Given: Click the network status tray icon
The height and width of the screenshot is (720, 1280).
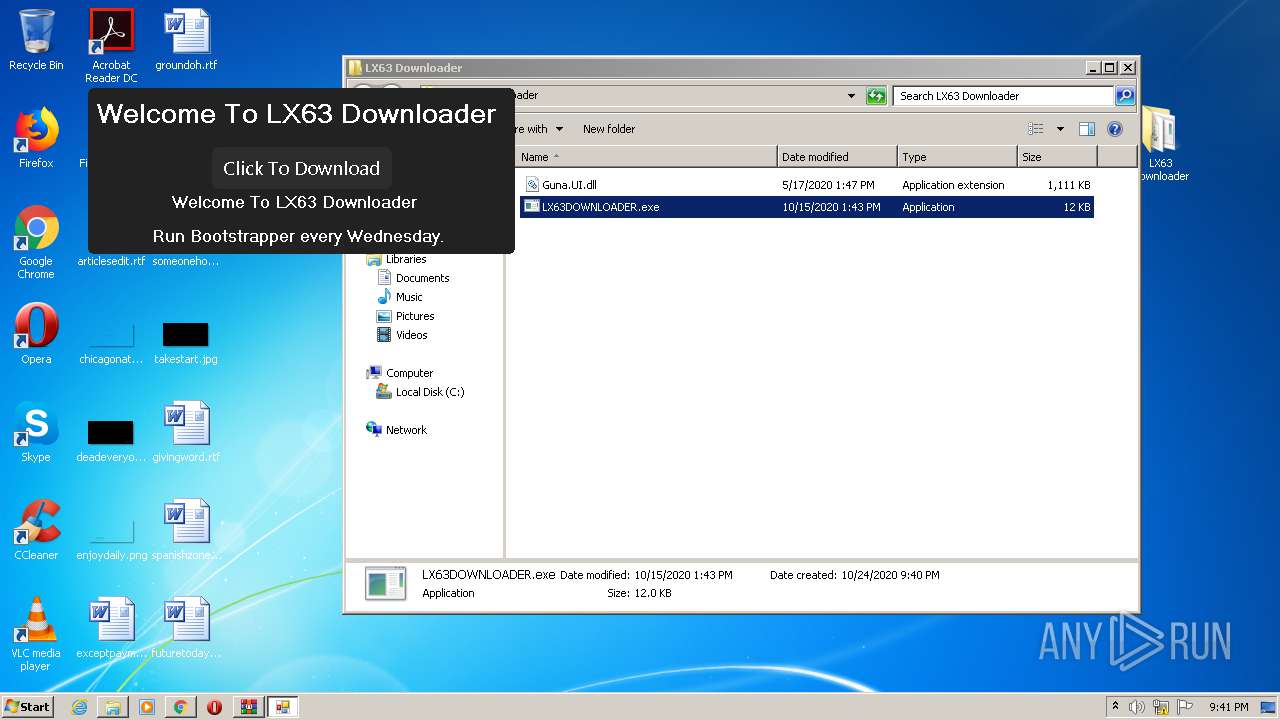Looking at the screenshot, I should [x=1161, y=707].
